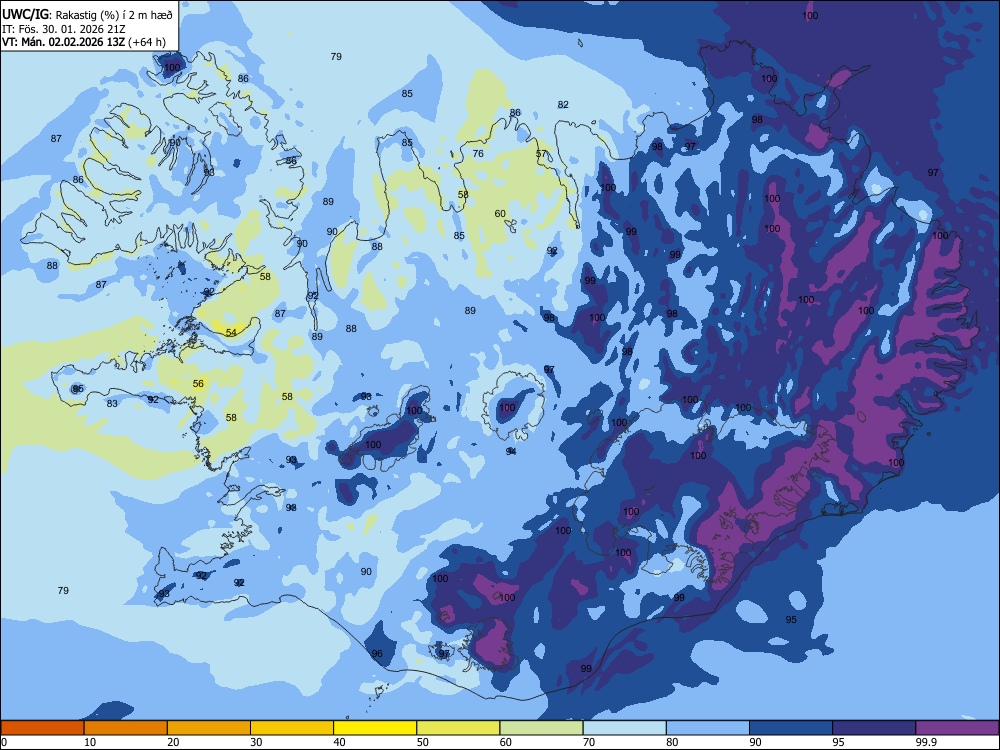The width and height of the screenshot is (1000, 750).
Task: Click the '99.9' legend tick label
Action: [x=926, y=742]
